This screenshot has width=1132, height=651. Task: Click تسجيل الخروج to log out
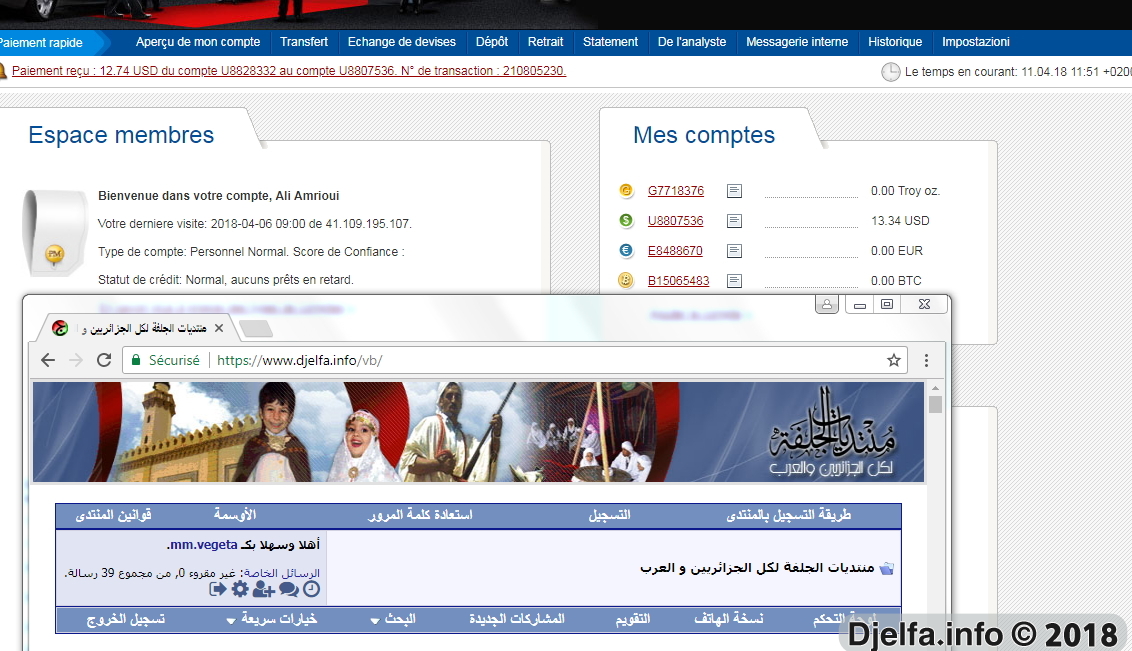click(126, 619)
